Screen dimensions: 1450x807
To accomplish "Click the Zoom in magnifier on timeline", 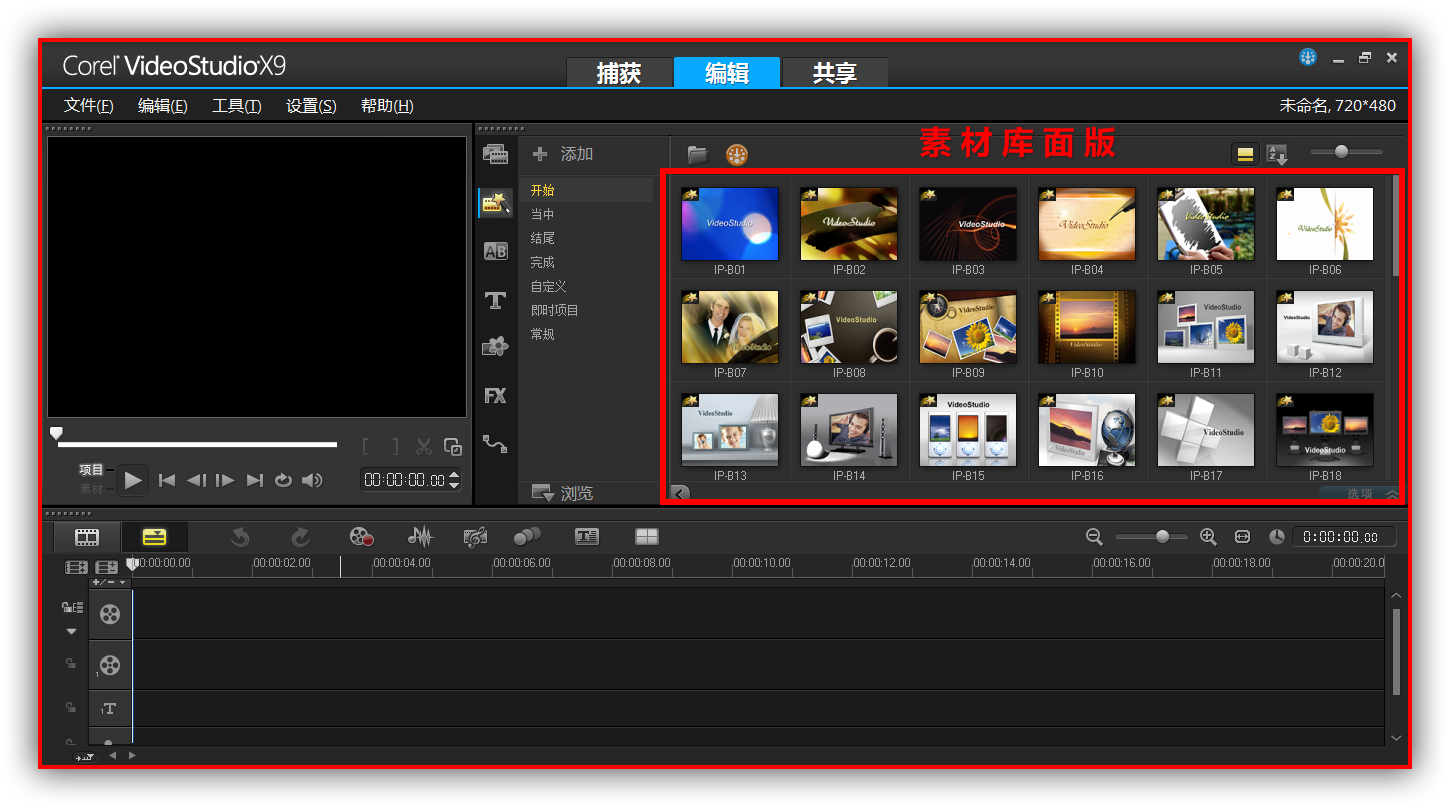I will coord(1208,537).
